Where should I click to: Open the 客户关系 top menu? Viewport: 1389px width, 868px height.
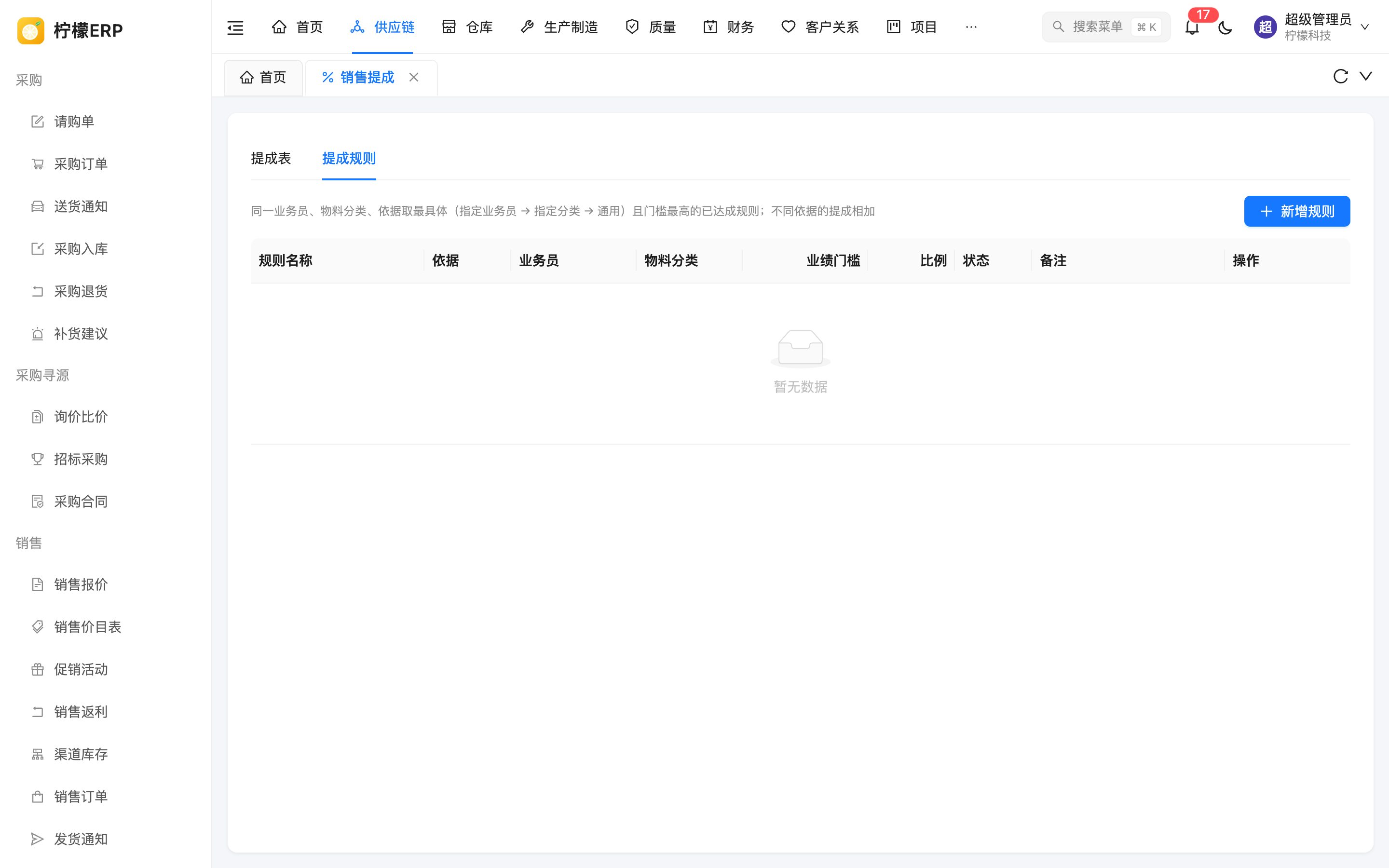(x=820, y=27)
